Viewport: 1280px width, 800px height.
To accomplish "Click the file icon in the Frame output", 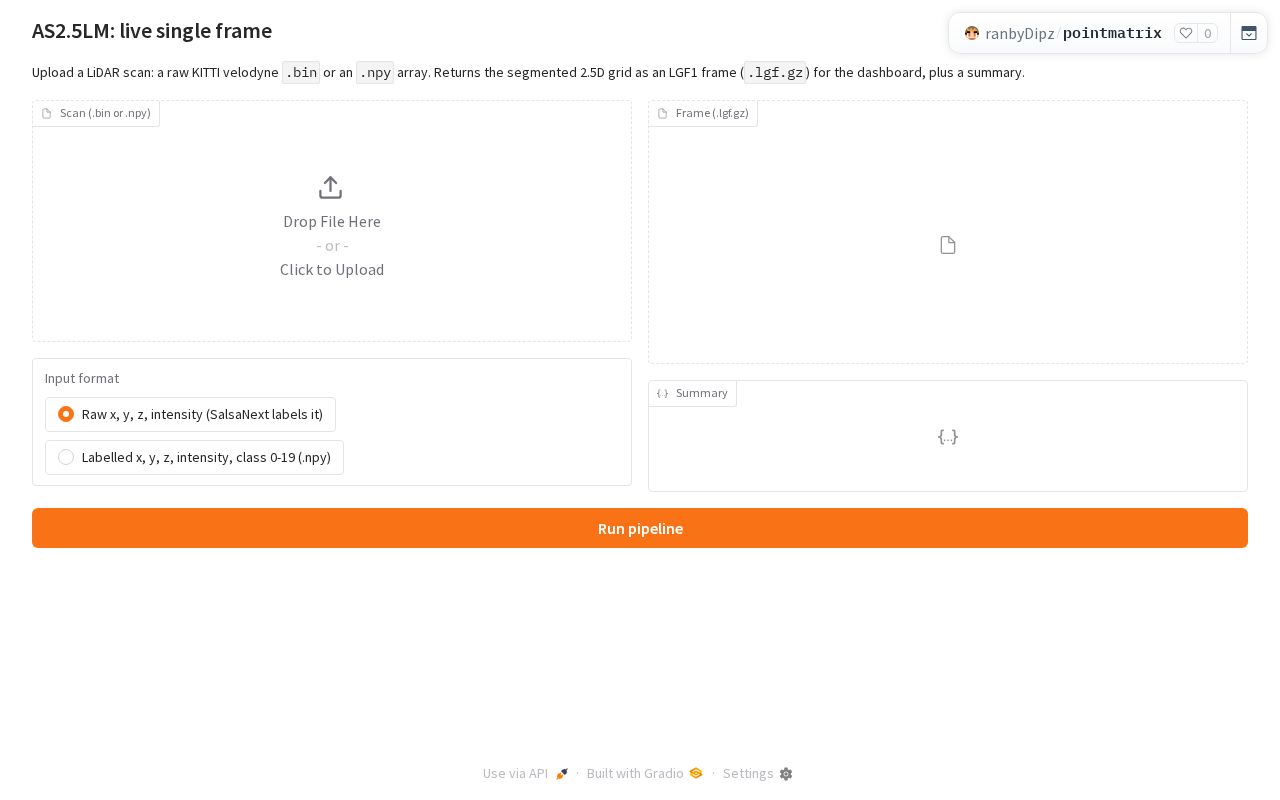I will click(948, 245).
